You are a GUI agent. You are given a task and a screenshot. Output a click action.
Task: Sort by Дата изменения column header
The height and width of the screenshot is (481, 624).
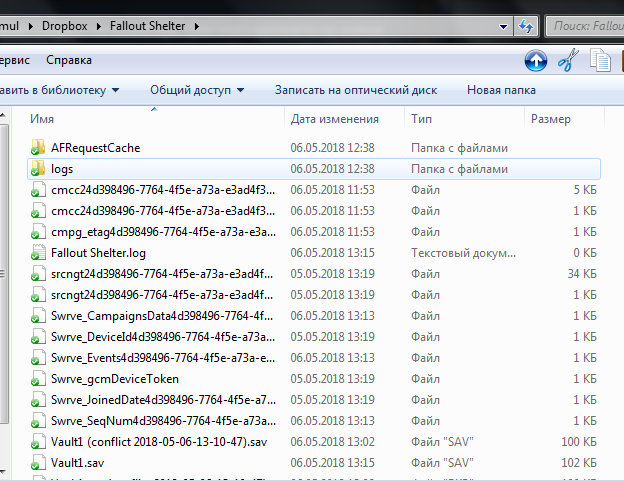(x=335, y=119)
